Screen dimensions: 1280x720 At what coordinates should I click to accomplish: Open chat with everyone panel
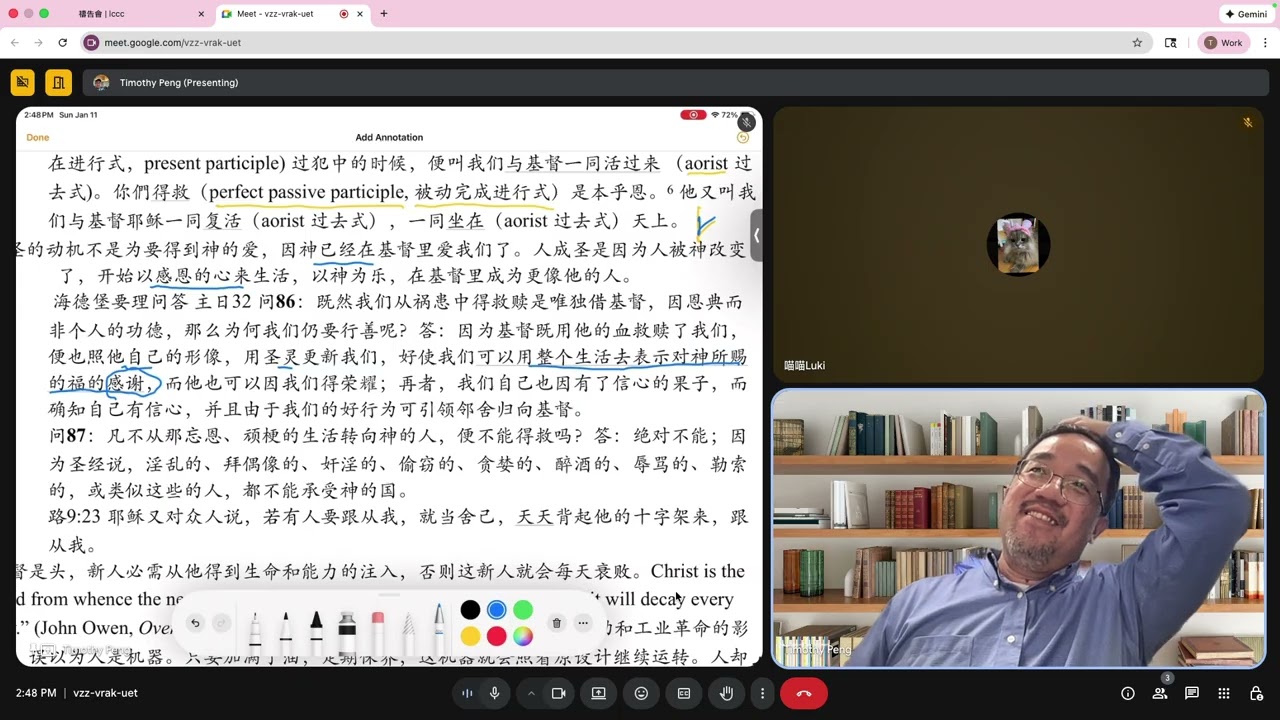(x=1192, y=693)
